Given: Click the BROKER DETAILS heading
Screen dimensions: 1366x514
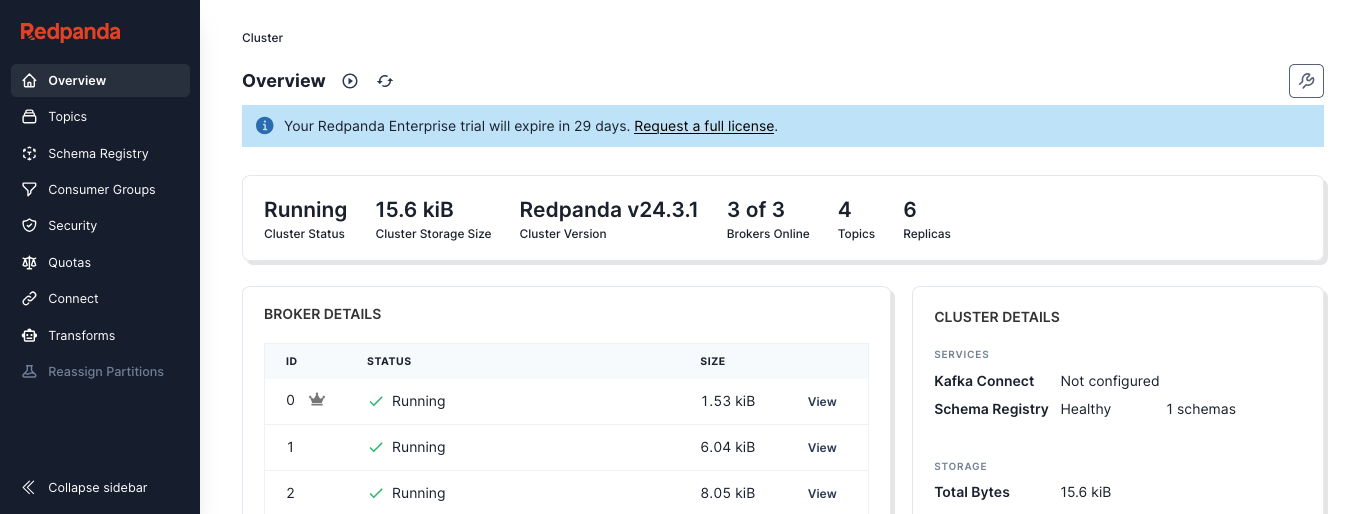Looking at the screenshot, I should pyautogui.click(x=323, y=314).
